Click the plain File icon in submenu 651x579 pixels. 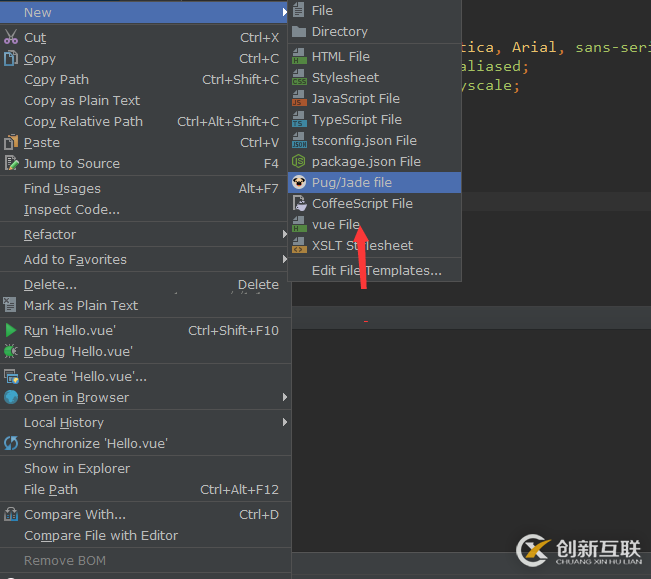pos(298,10)
